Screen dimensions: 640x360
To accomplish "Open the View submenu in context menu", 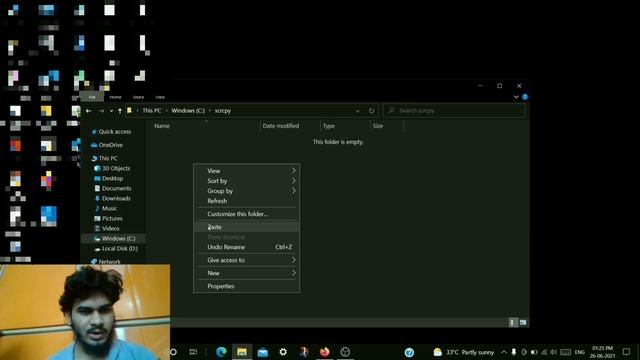I will point(247,171).
